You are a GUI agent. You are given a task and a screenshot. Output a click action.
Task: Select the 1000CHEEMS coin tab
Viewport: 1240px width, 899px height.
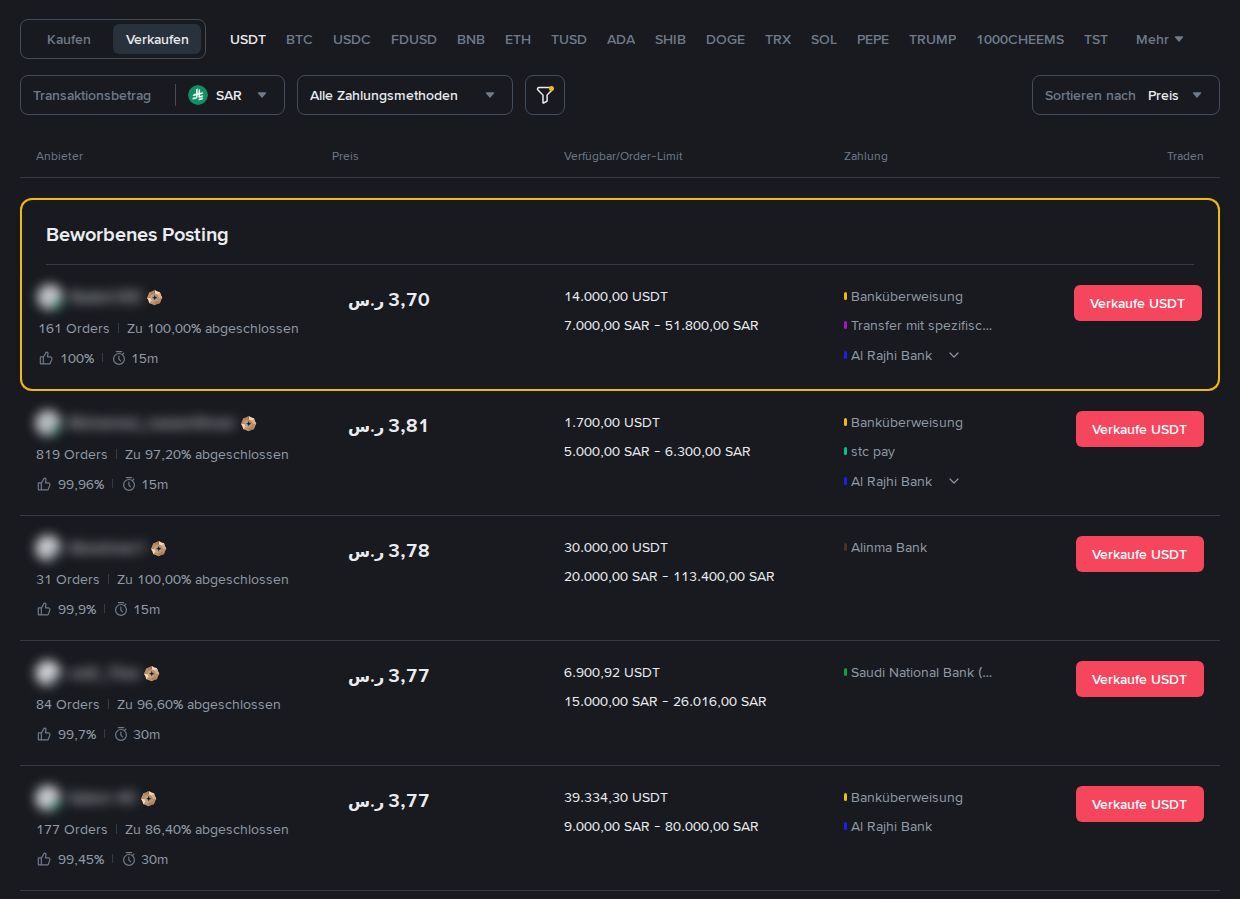point(1020,39)
